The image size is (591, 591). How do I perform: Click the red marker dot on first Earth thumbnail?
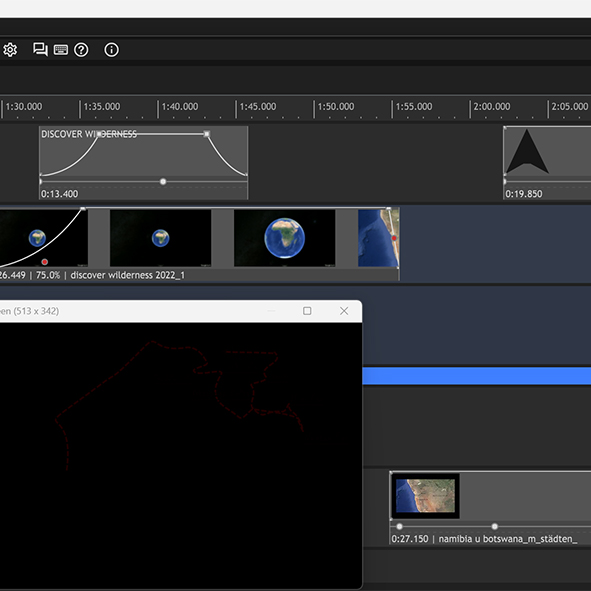click(44, 262)
